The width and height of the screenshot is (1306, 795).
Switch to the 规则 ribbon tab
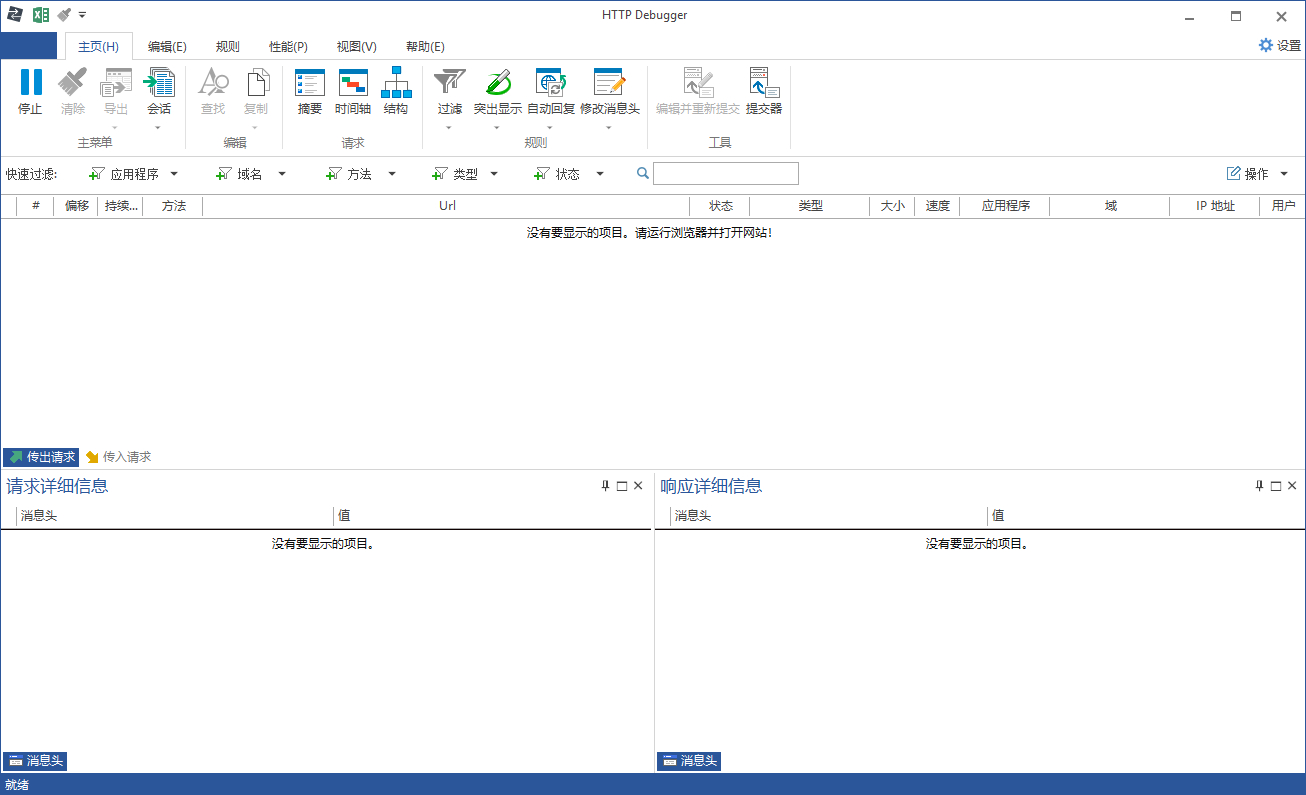click(x=227, y=46)
